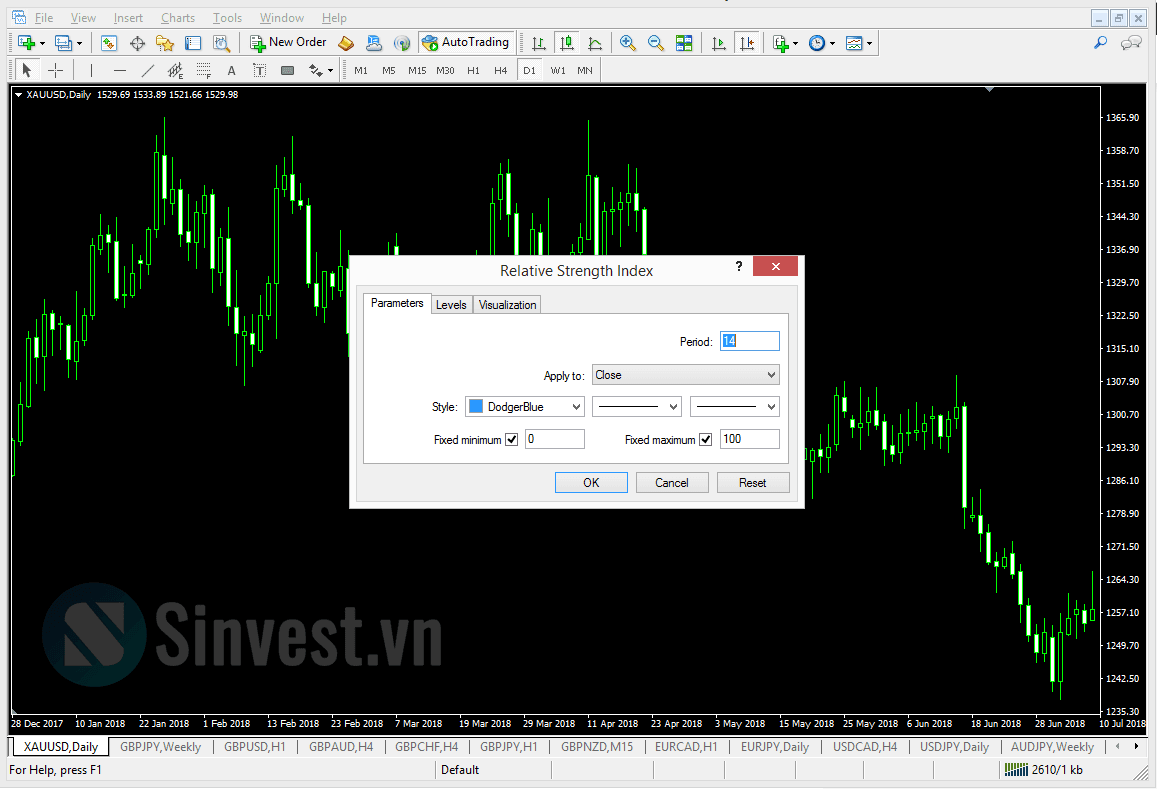
Task: Switch timeframe to M15
Action: coord(417,71)
